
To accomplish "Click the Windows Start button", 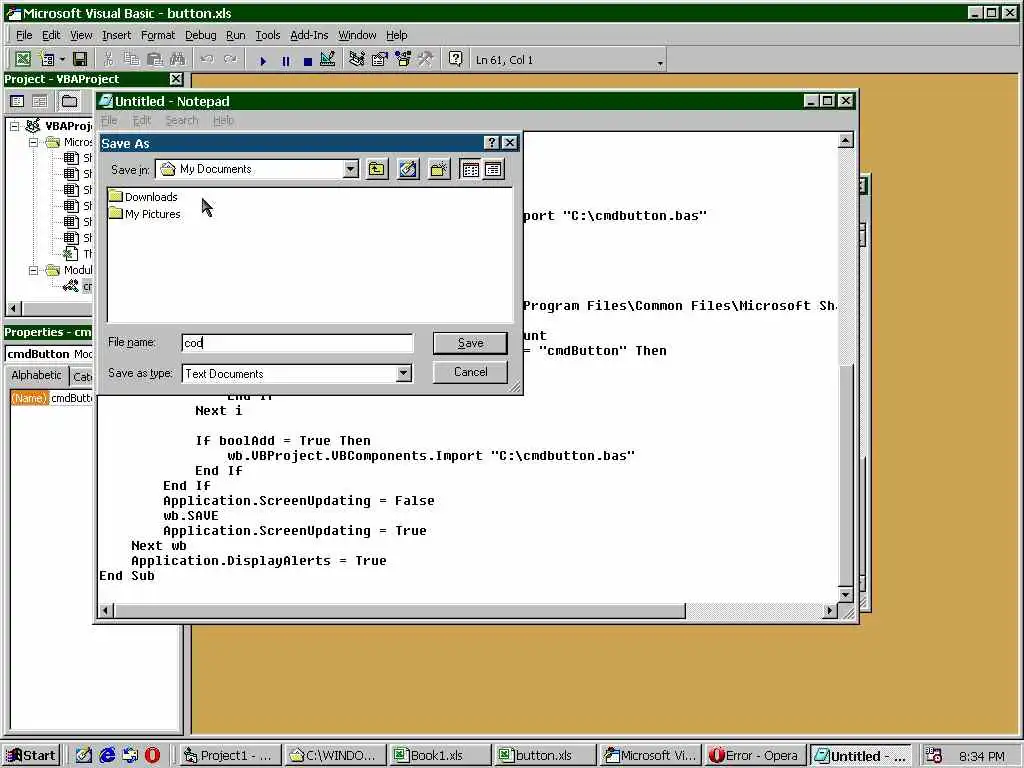I will 31,756.
